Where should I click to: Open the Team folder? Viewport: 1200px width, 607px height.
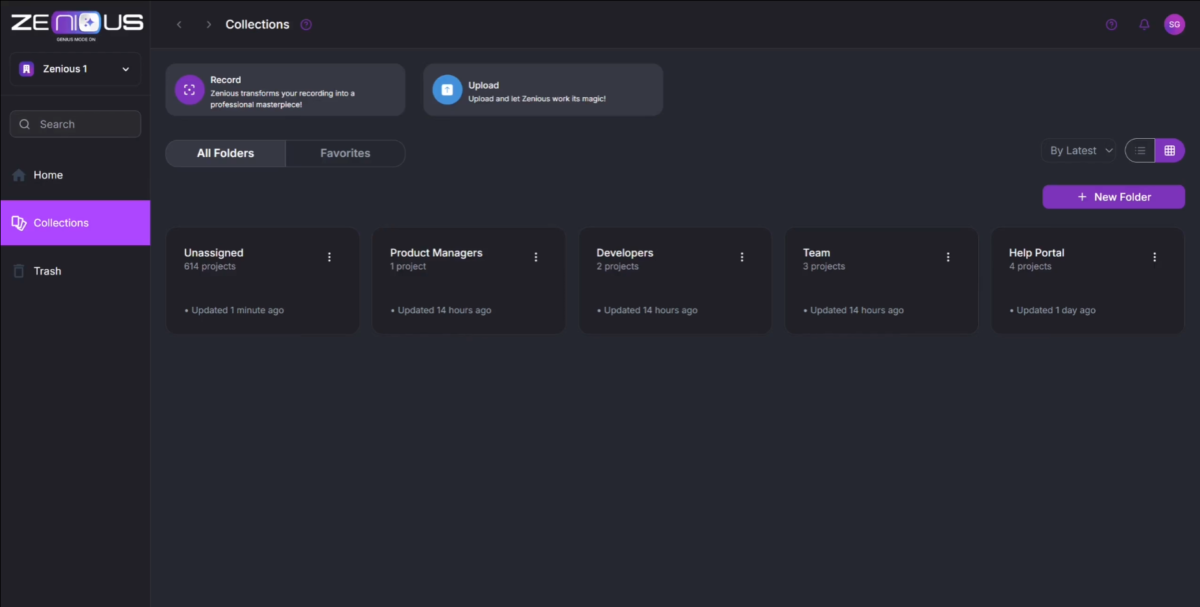tap(881, 281)
